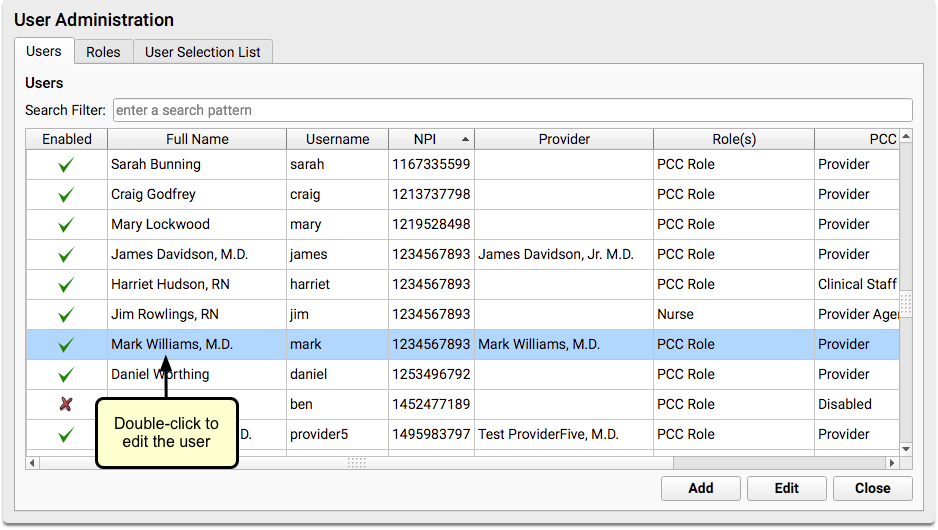
Task: Select the Harriet Hudson, RN row
Action: pyautogui.click(x=462, y=284)
